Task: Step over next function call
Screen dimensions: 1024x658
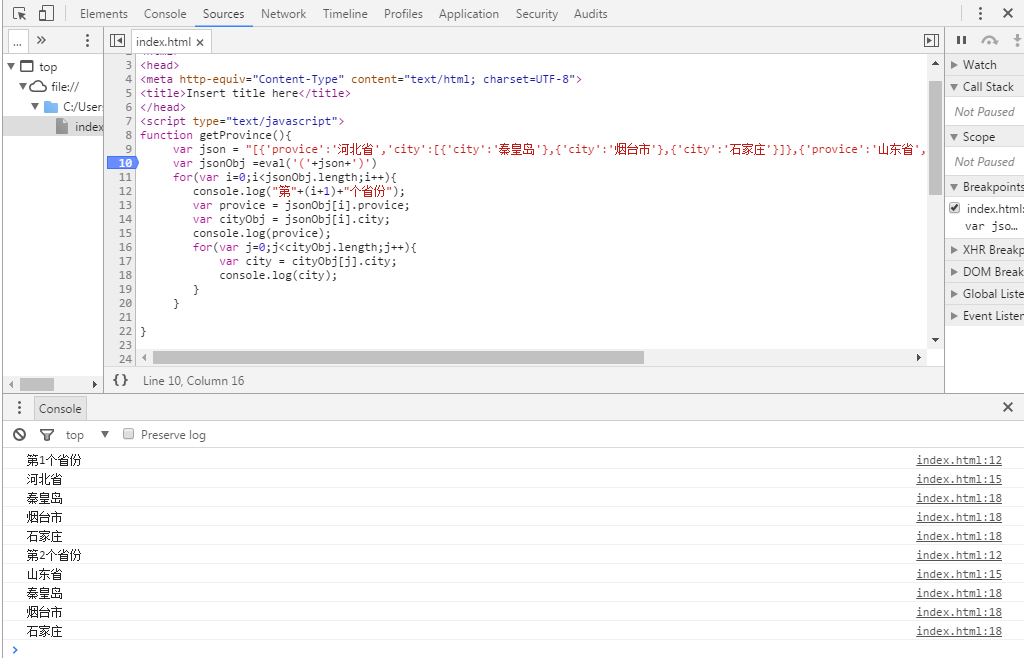Action: coord(989,40)
